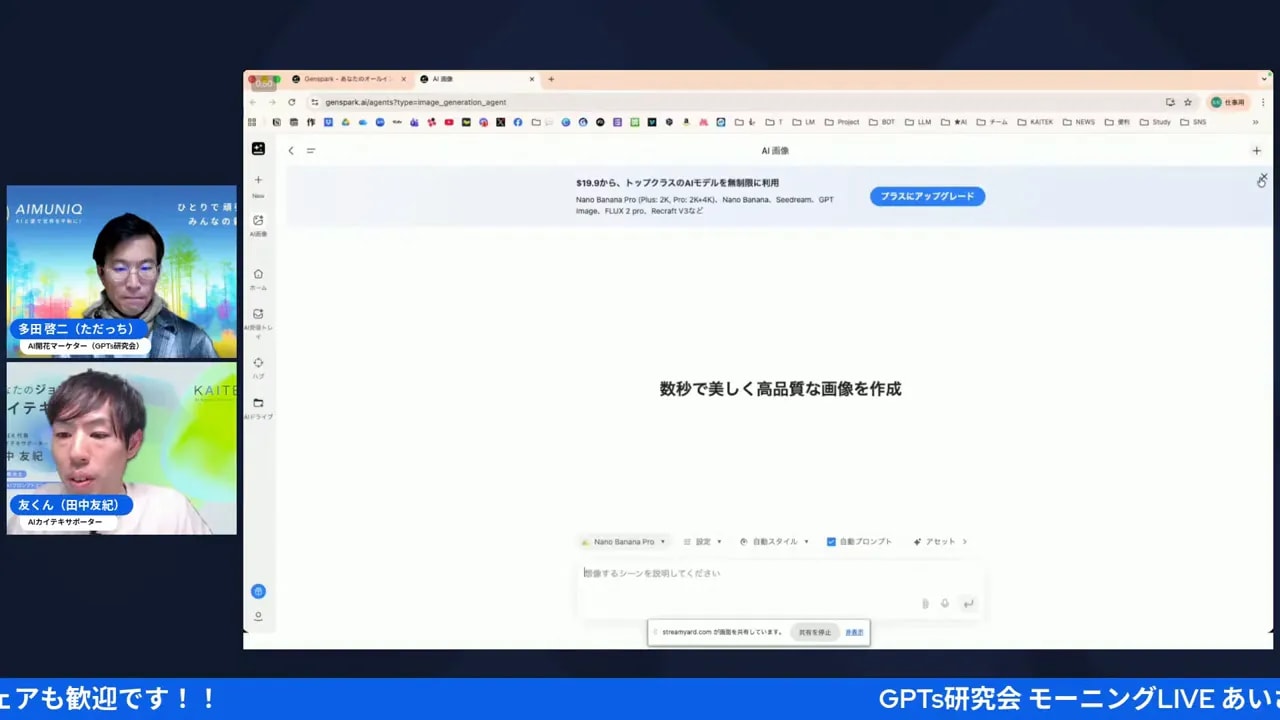Click the send arrow icon in the prompt box

[968, 603]
